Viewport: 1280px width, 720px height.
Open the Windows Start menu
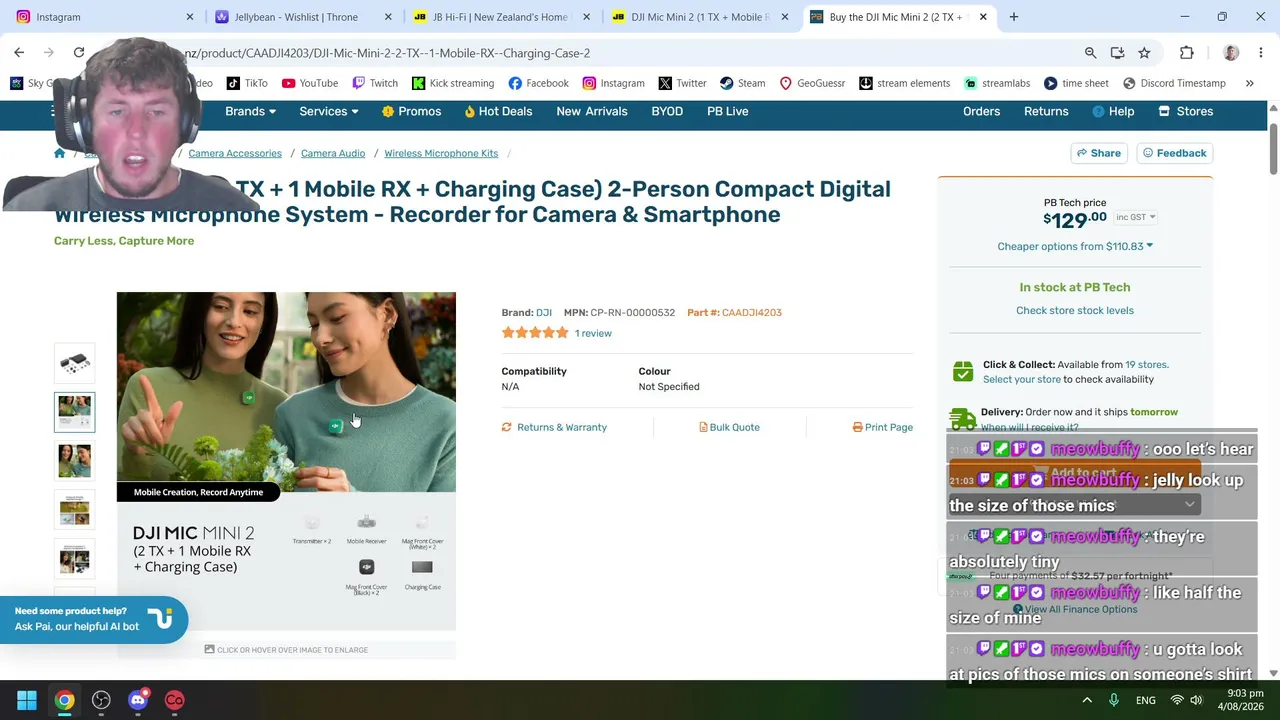pyautogui.click(x=27, y=700)
